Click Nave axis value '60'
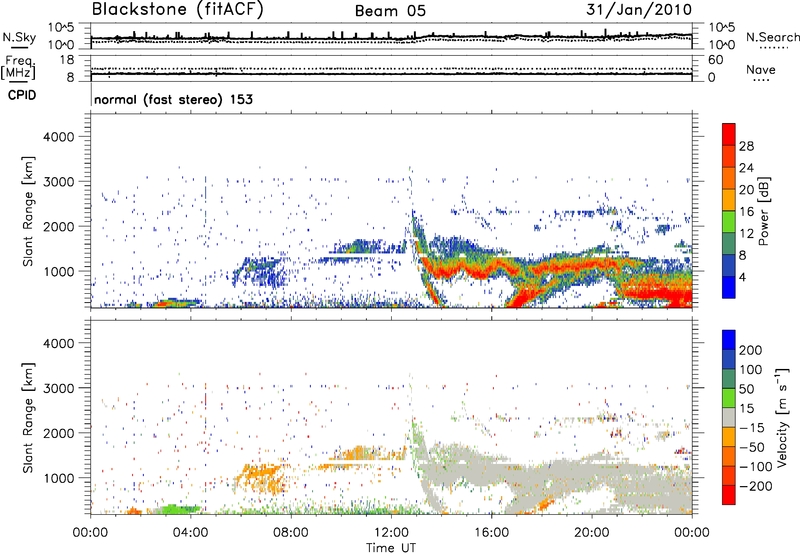Screen dimensions: 800x554 click(715, 60)
